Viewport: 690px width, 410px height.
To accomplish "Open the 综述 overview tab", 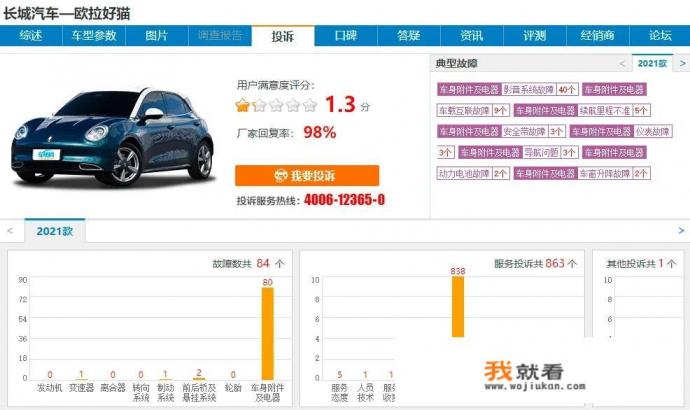I will pyautogui.click(x=31, y=36).
